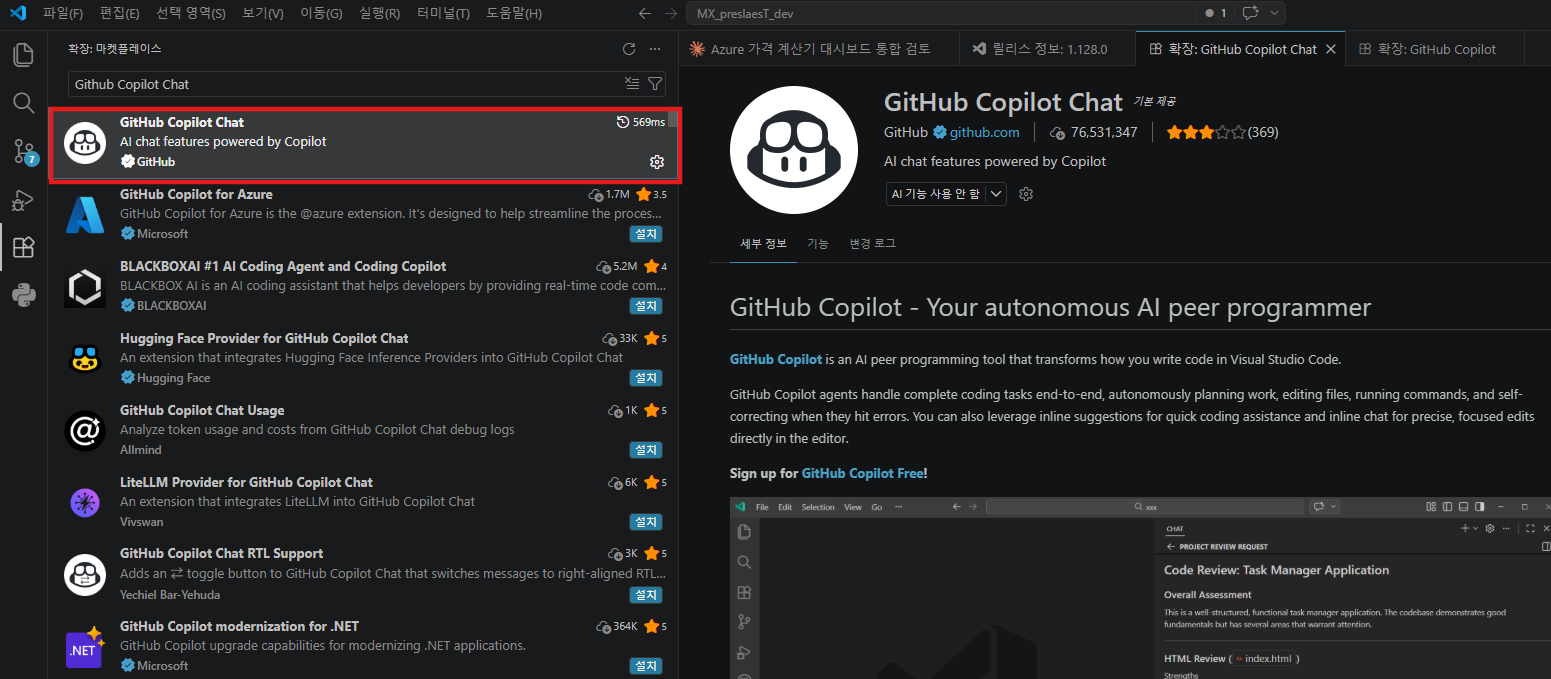Expand the chat dropdown chevron in title bar
Screen dimensions: 1551x679
coord(1274,14)
